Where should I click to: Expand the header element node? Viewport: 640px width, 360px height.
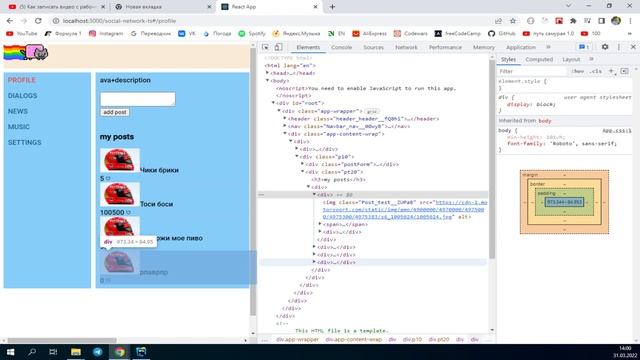pos(285,118)
